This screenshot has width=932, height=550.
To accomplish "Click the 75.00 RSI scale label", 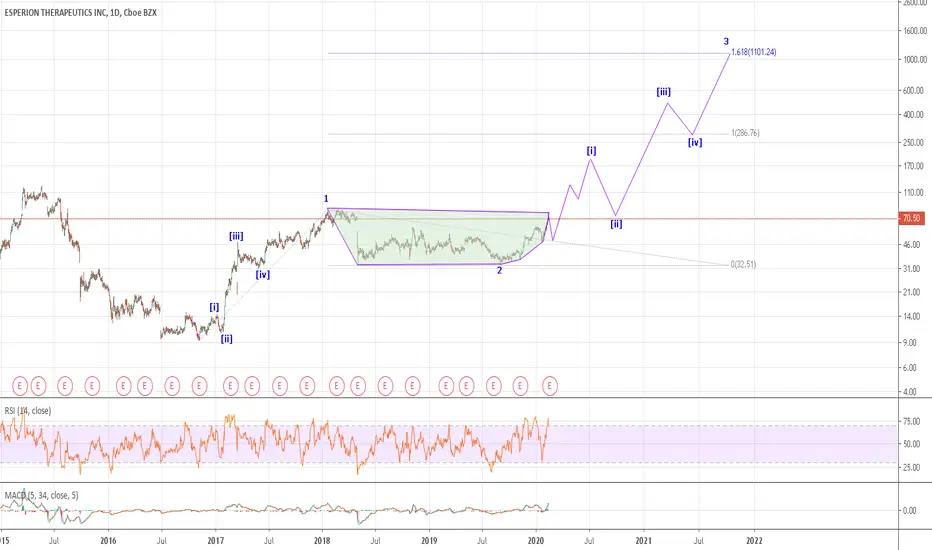I will [x=912, y=422].
